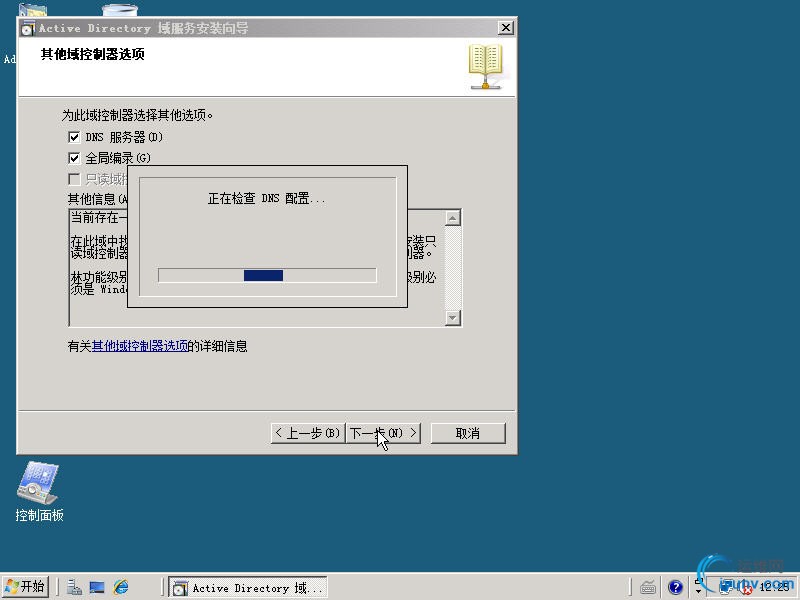Click the scroll-down arrow of info box

453,317
